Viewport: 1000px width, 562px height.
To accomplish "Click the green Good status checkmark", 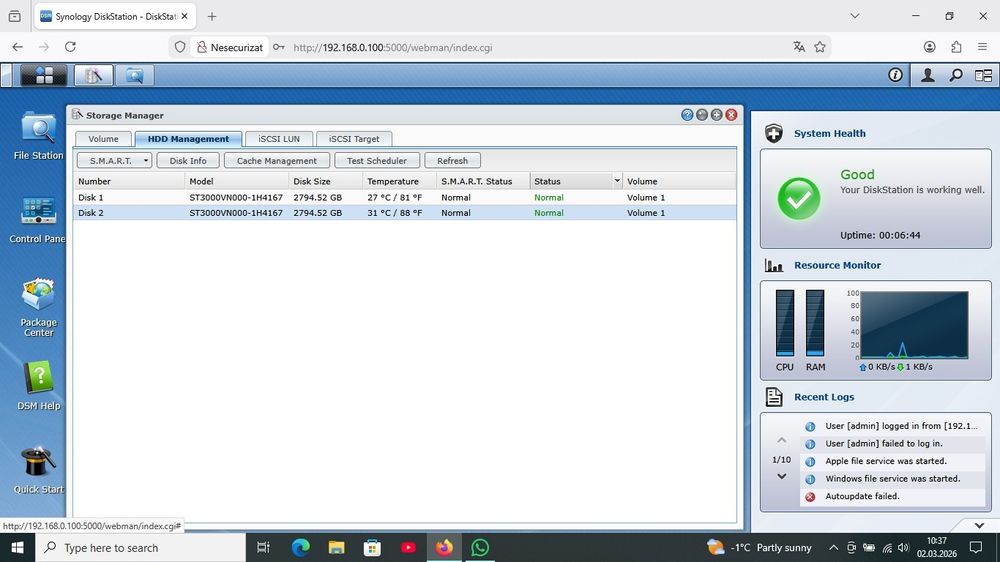I will (798, 198).
